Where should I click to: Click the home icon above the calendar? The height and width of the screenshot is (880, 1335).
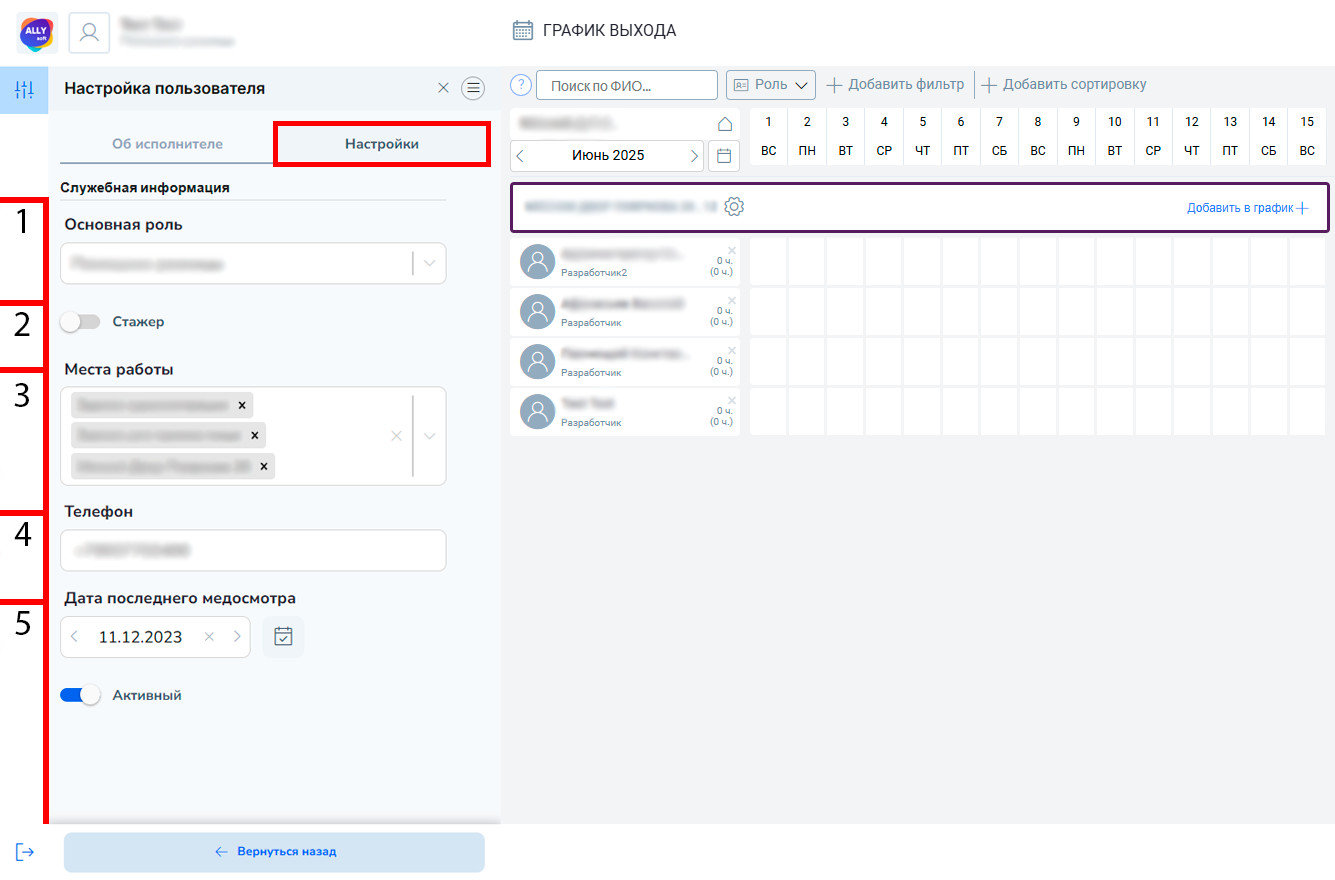click(725, 124)
